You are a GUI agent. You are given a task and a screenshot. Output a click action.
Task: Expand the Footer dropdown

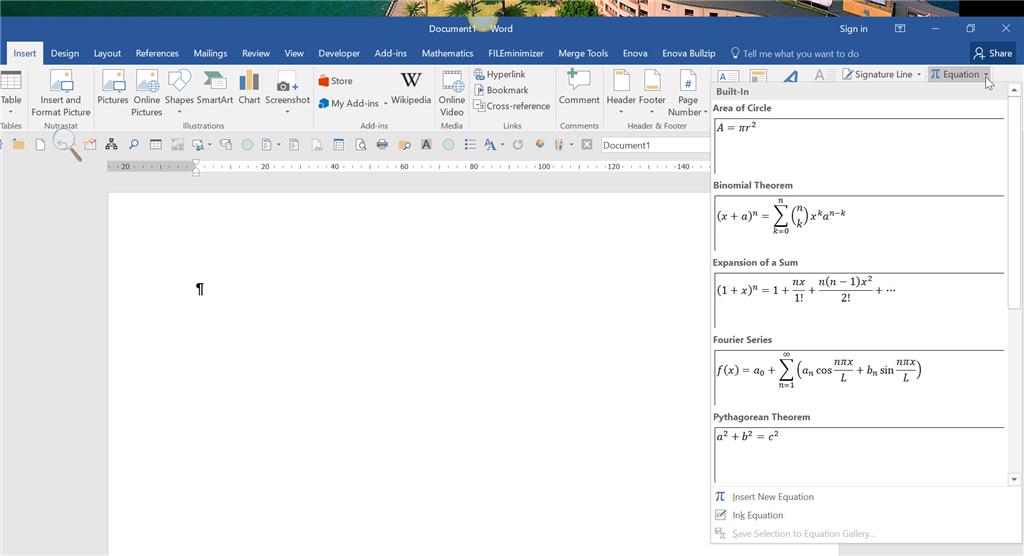652,112
